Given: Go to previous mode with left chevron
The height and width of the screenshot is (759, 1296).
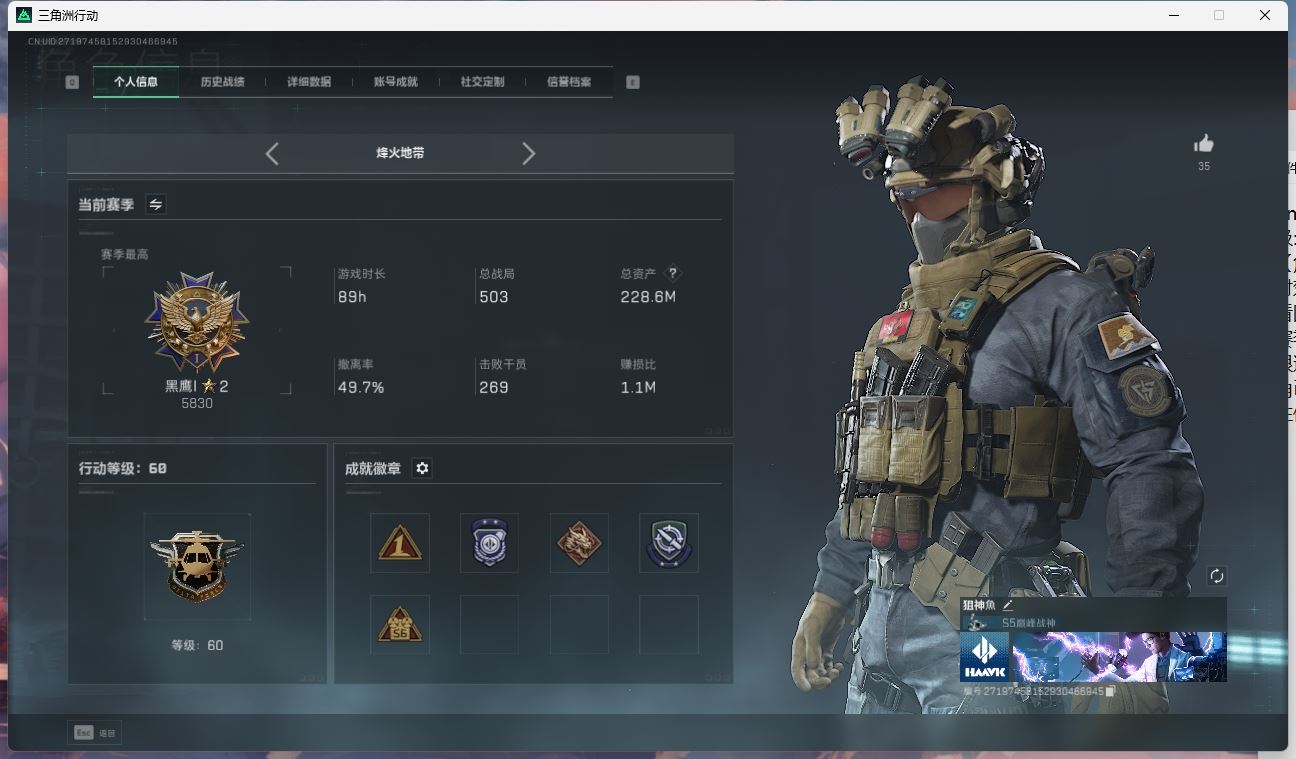Looking at the screenshot, I should pyautogui.click(x=272, y=153).
